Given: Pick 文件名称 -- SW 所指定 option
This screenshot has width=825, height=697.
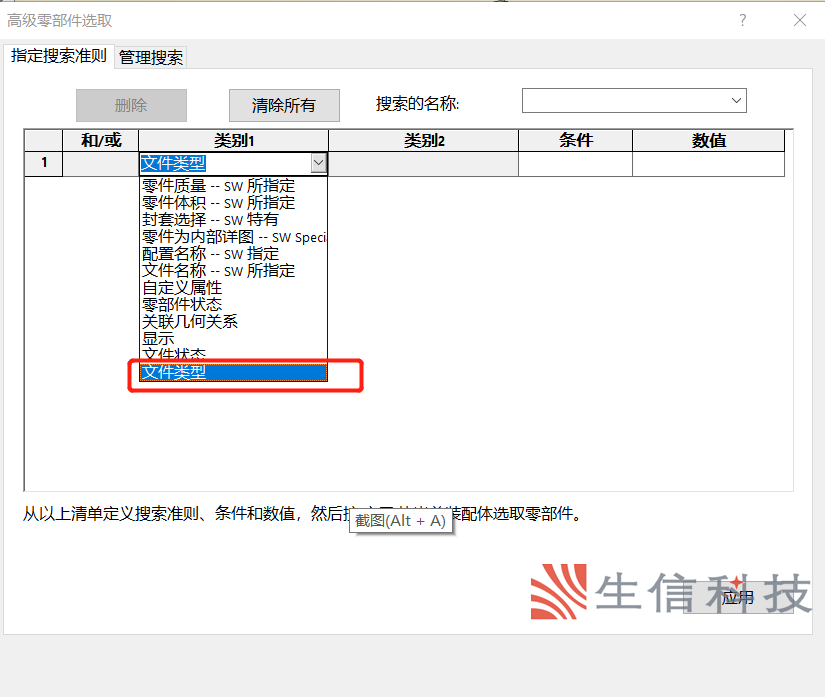Looking at the screenshot, I should [233, 270].
